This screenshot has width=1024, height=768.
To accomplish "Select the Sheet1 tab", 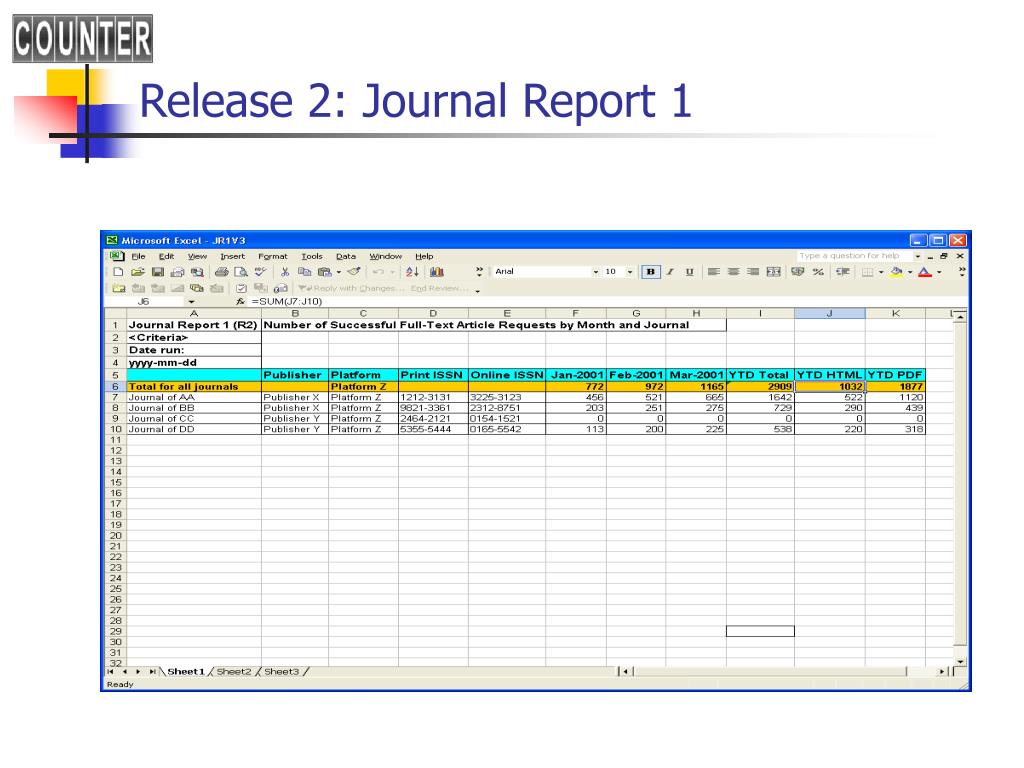I will point(185,672).
